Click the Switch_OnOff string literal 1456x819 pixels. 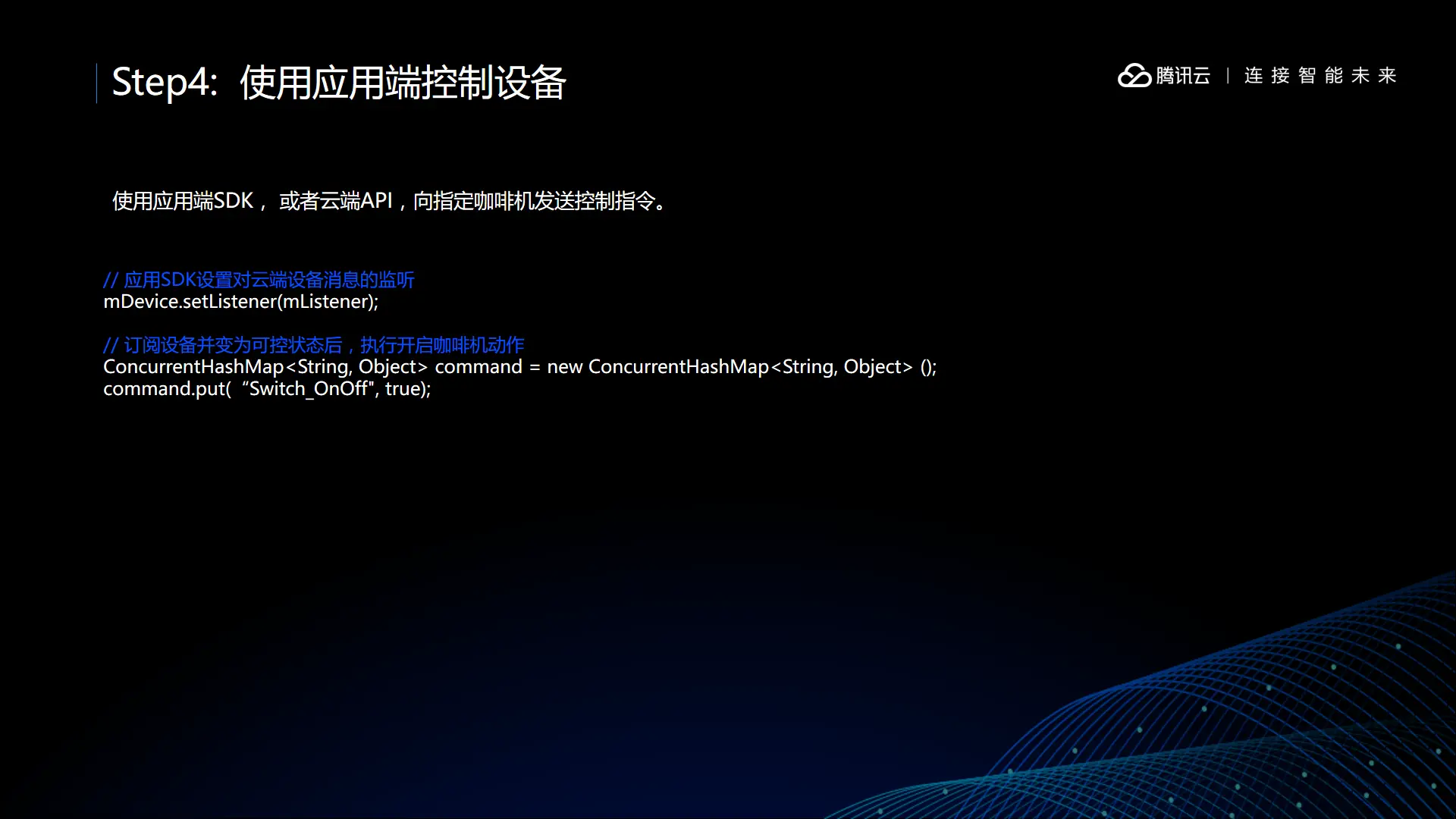click(x=308, y=389)
